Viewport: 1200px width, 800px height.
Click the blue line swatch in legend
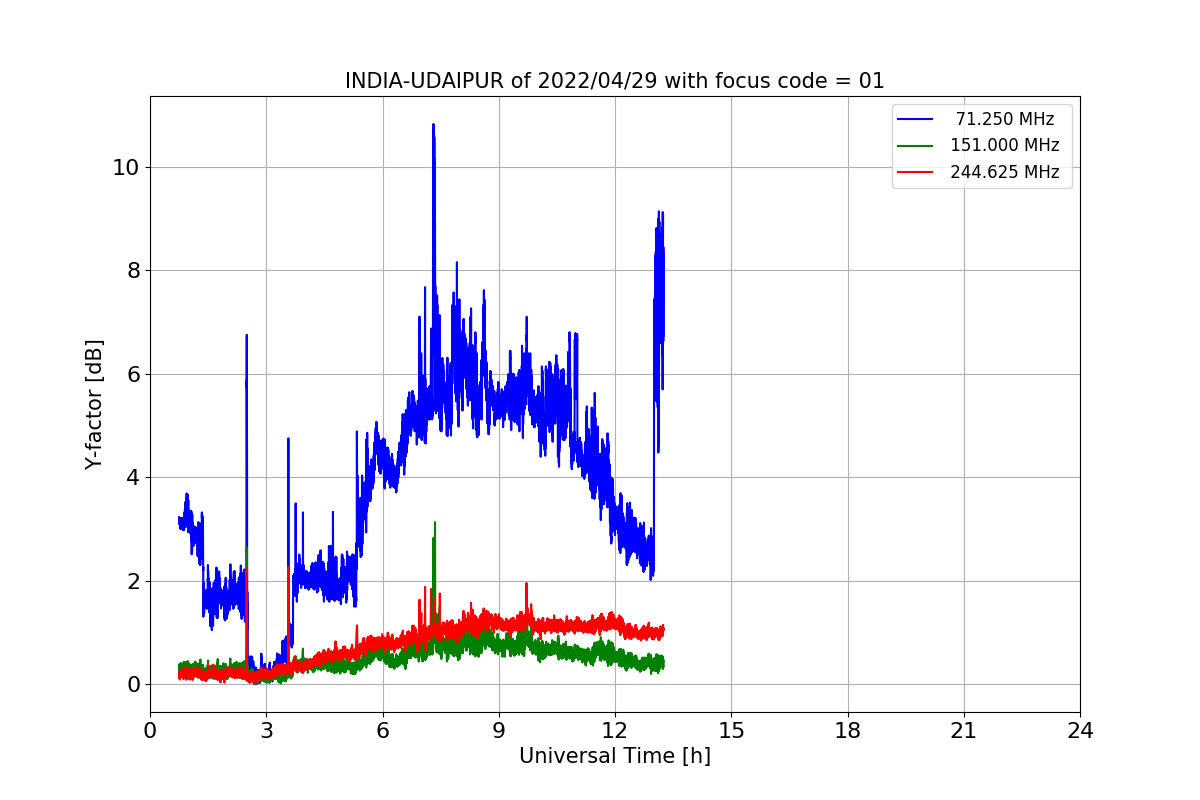[915, 119]
